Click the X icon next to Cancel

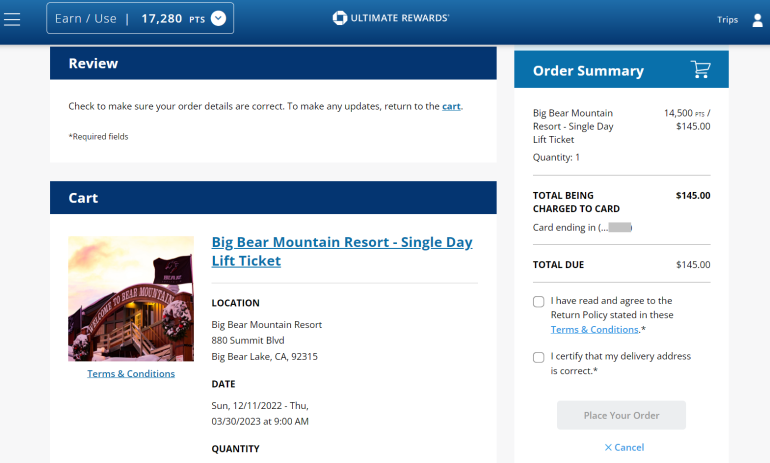click(608, 447)
